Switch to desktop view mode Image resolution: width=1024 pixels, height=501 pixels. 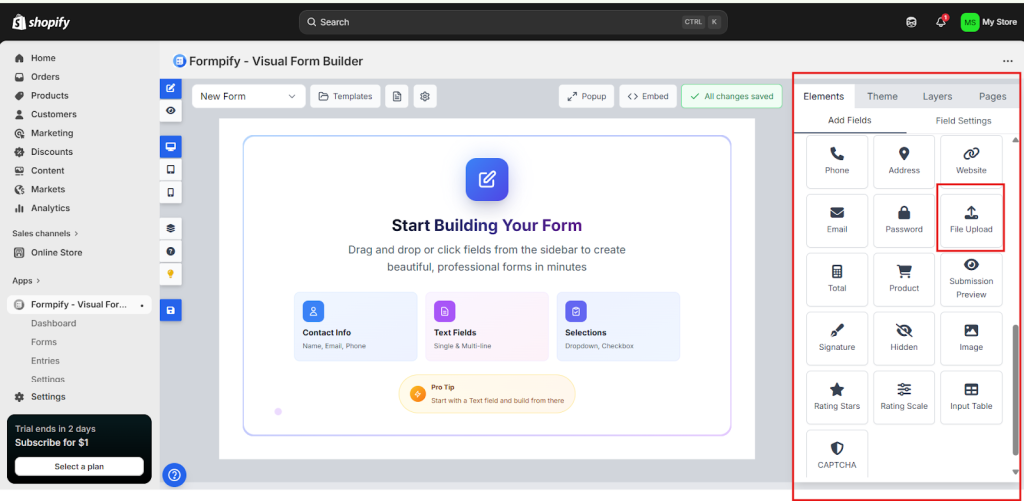[x=170, y=147]
